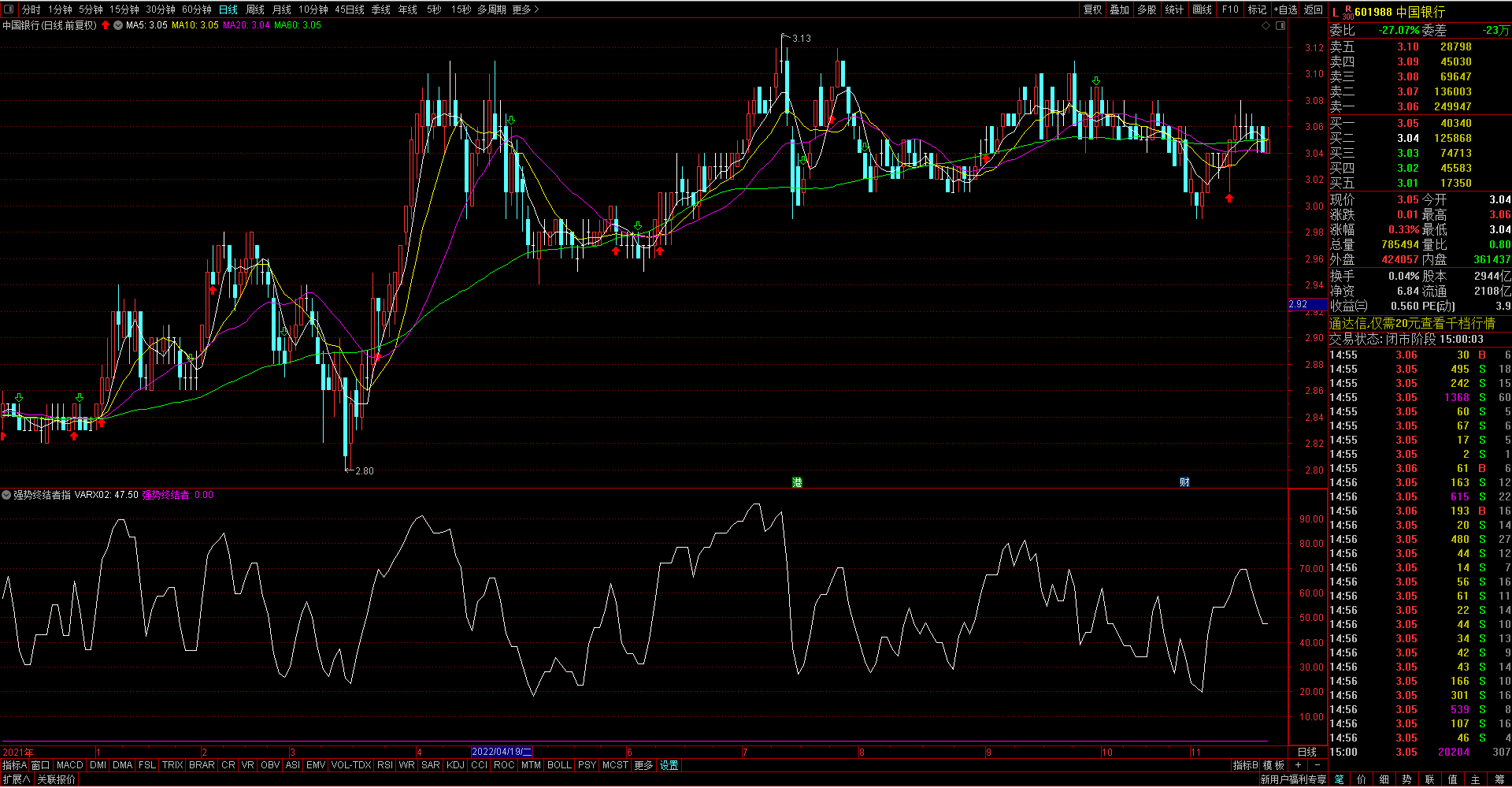The width and height of the screenshot is (1512, 788).
Task: Select the 日线 daily period
Action: tap(228, 9)
